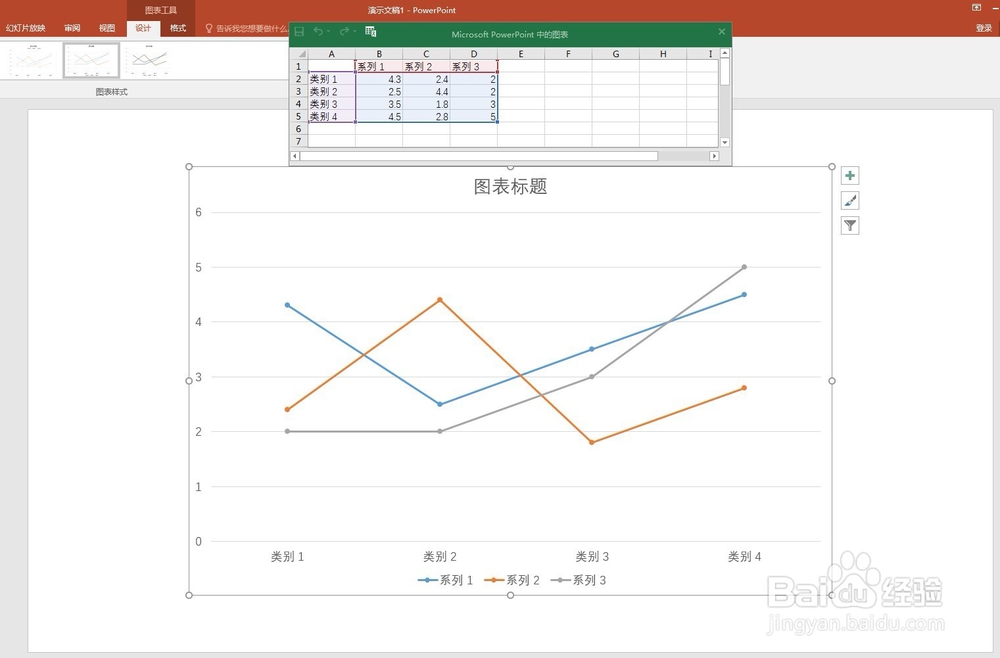The width and height of the screenshot is (1000, 658).
Task: Open the Chart Filters funnel button
Action: pyautogui.click(x=849, y=225)
